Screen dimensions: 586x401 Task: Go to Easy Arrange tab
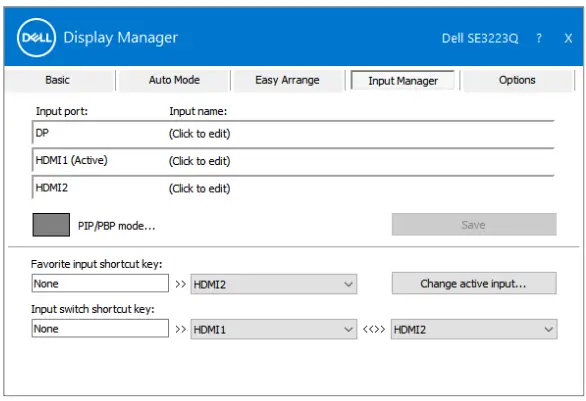[287, 80]
